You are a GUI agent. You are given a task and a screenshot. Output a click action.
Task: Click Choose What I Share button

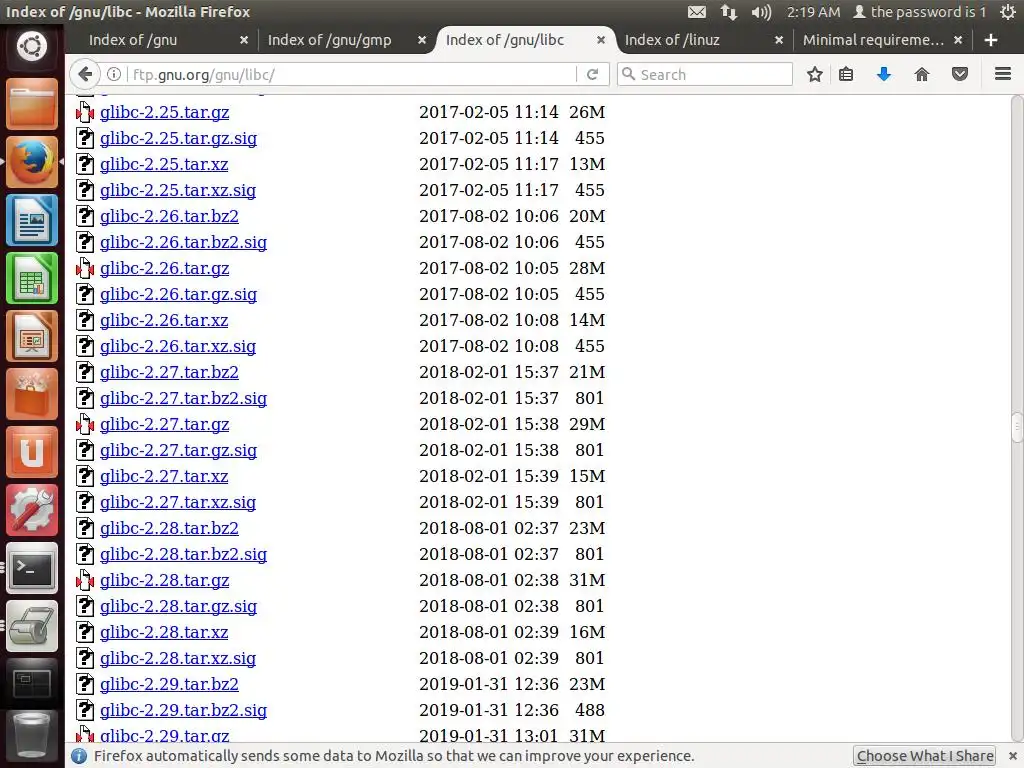[x=925, y=756]
